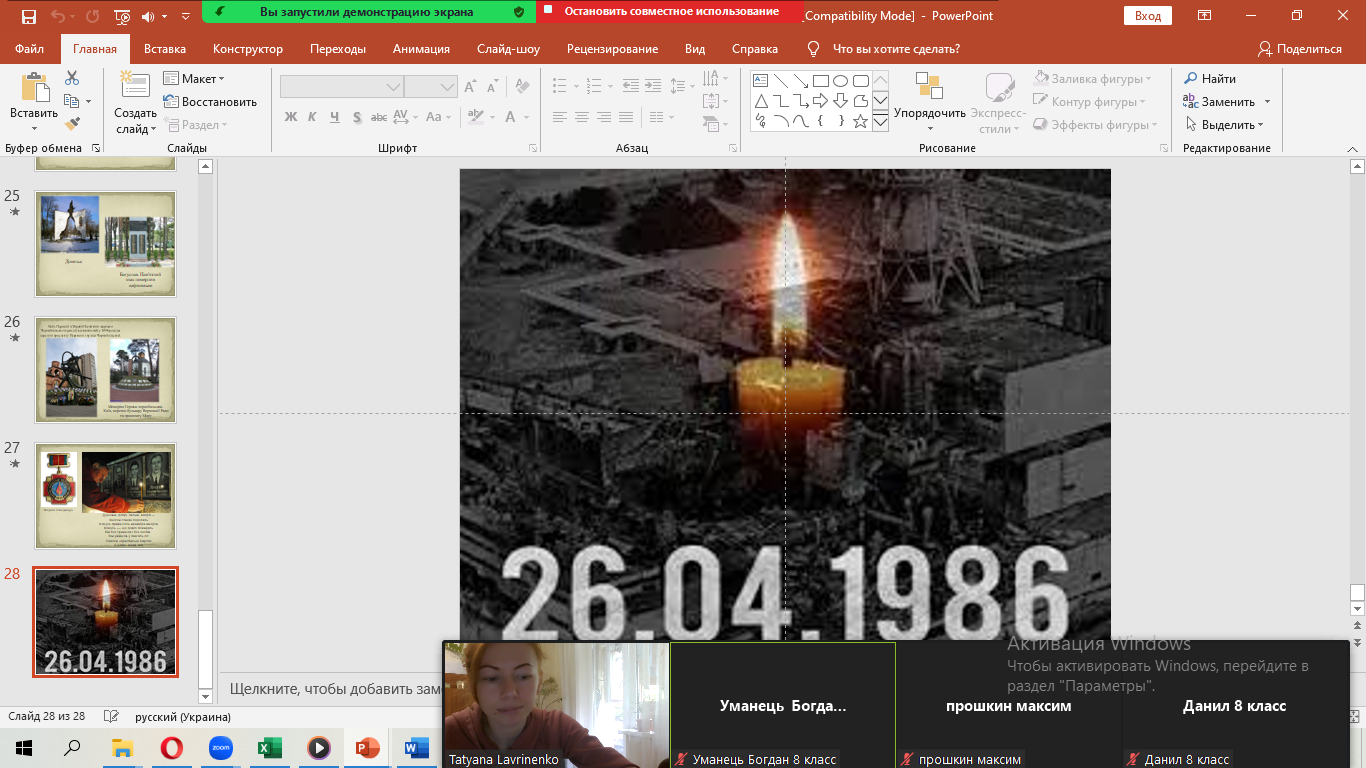Open Word from the Windows taskbar
Image resolution: width=1366 pixels, height=768 pixels.
tap(416, 747)
